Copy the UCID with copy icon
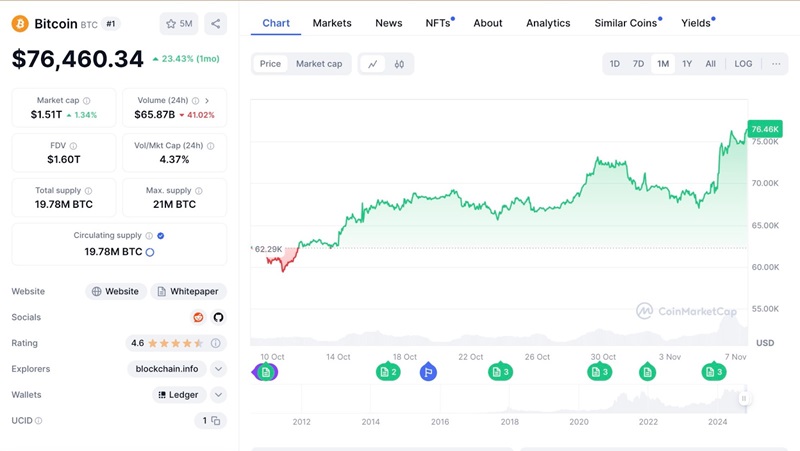 pyautogui.click(x=216, y=420)
